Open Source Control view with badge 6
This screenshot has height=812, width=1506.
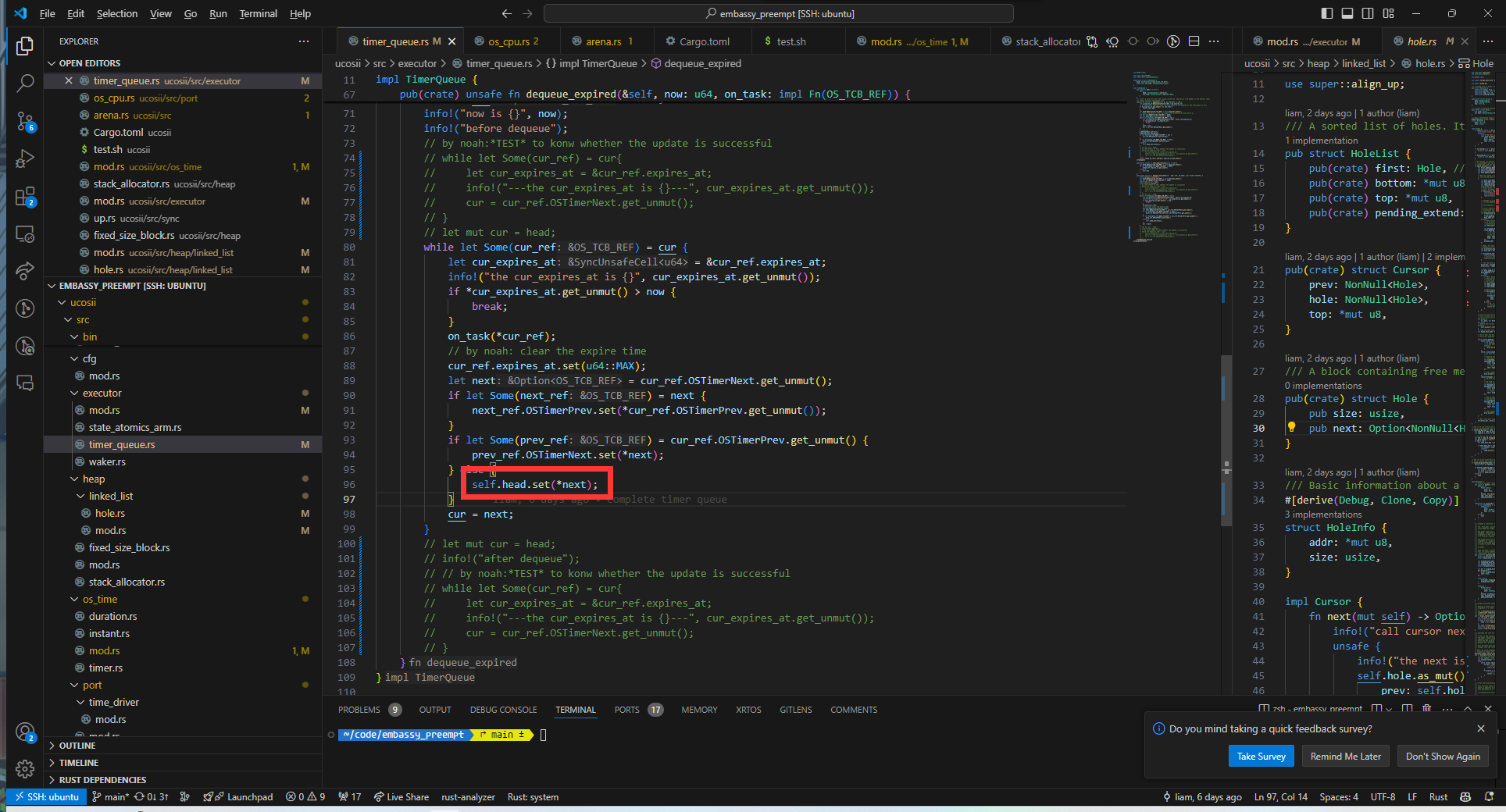[x=25, y=121]
